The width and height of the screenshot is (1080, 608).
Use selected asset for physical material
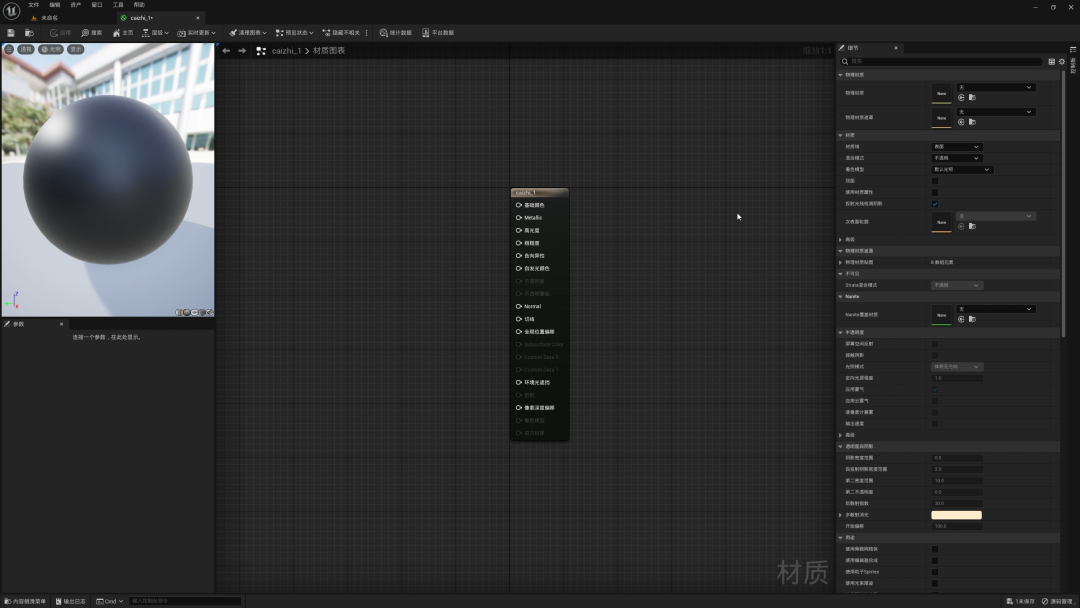tap(962, 98)
